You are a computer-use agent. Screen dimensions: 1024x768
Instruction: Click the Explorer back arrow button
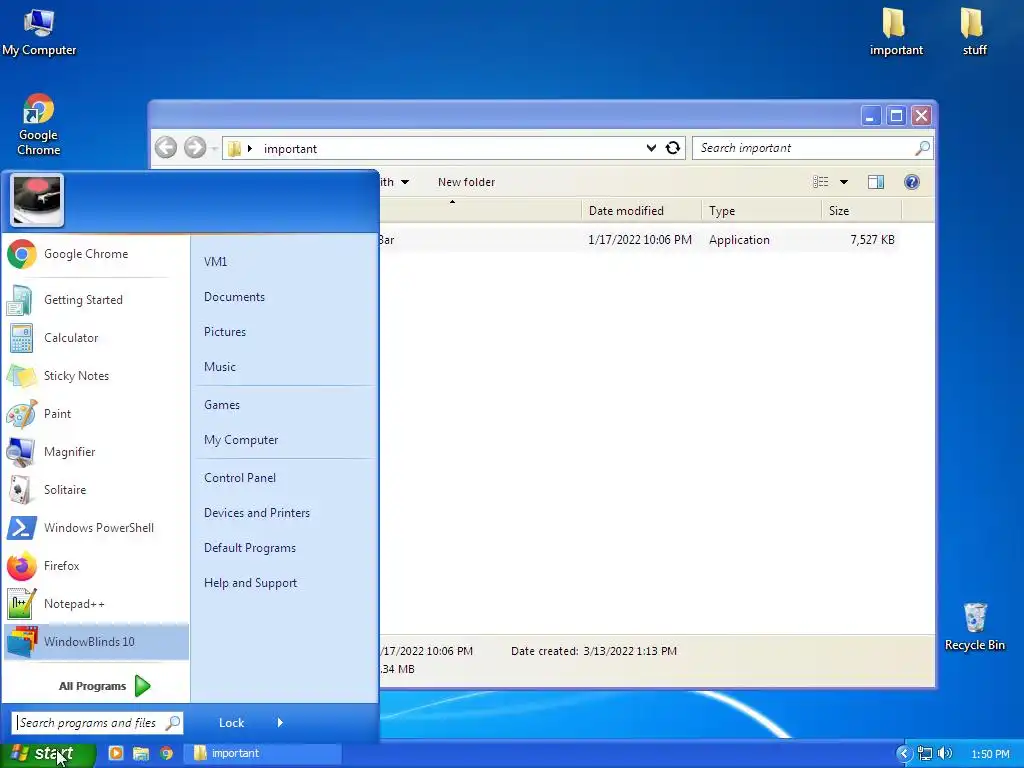tap(166, 148)
